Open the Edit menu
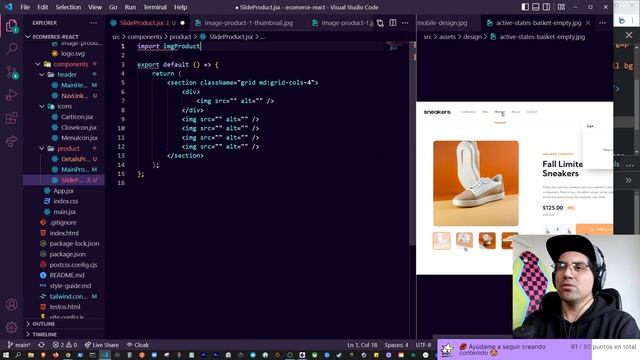 (42, 7)
